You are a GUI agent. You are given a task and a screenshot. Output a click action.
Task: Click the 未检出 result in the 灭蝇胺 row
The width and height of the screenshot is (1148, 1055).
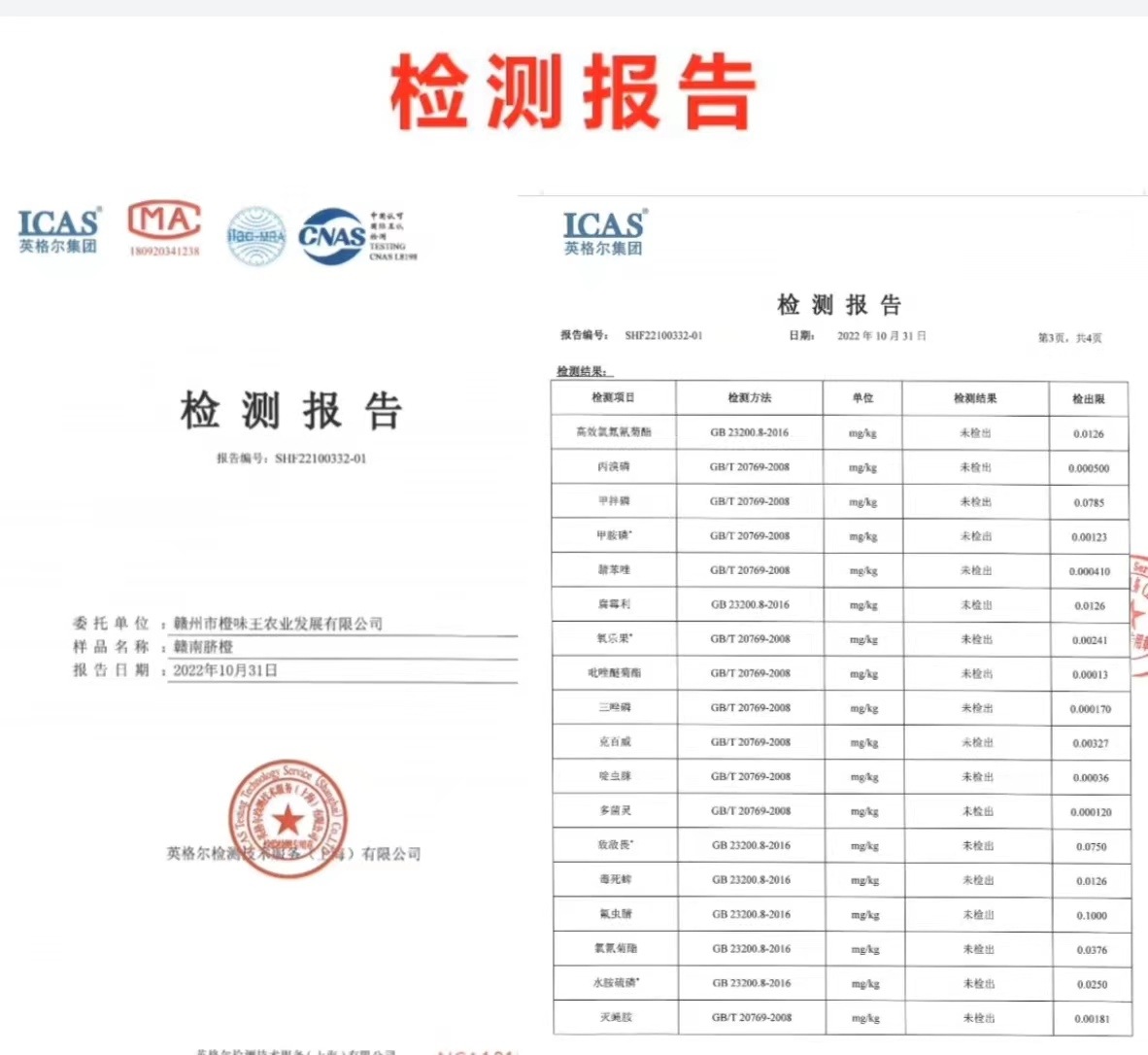(x=978, y=1018)
